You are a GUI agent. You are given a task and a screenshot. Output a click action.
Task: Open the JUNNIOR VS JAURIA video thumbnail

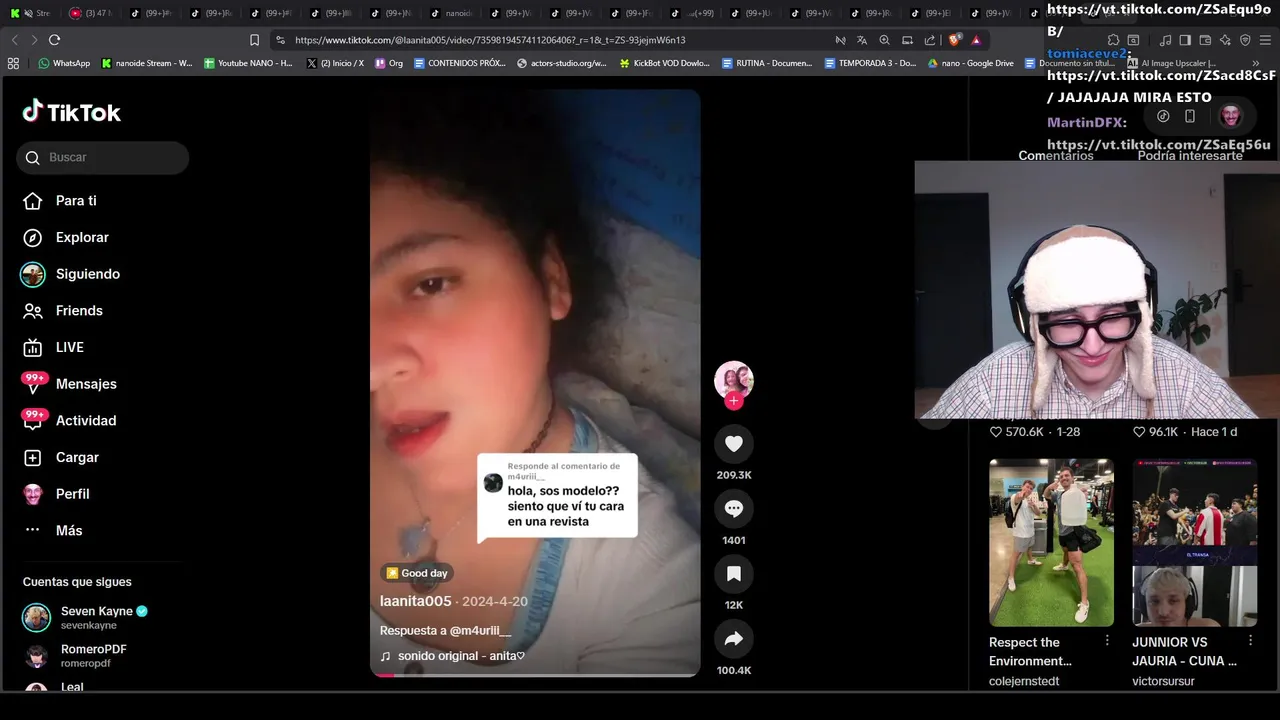1194,543
